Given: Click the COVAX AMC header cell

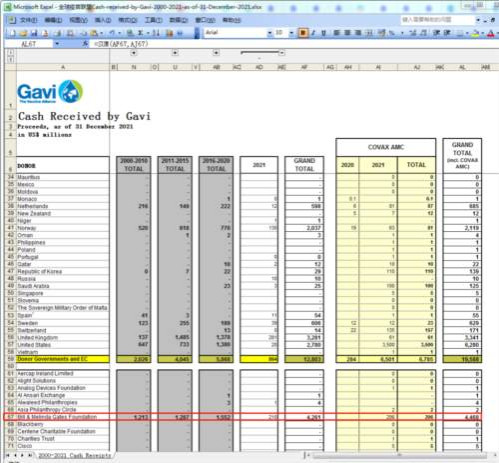Looking at the screenshot, I should pos(386,147).
